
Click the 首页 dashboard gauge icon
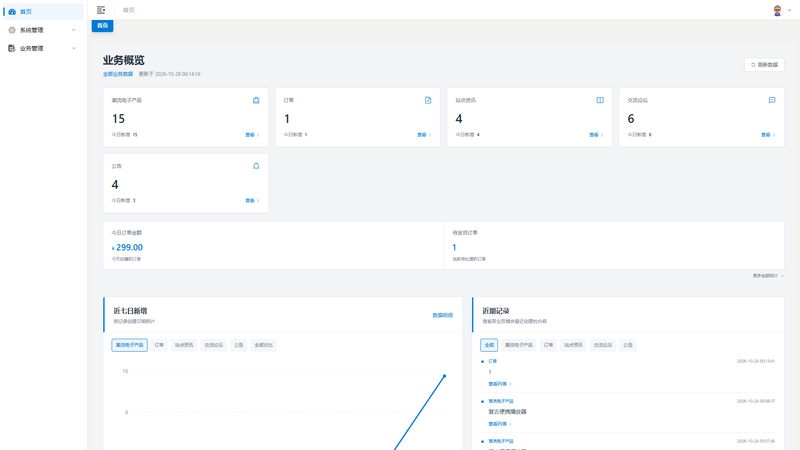pos(12,11)
